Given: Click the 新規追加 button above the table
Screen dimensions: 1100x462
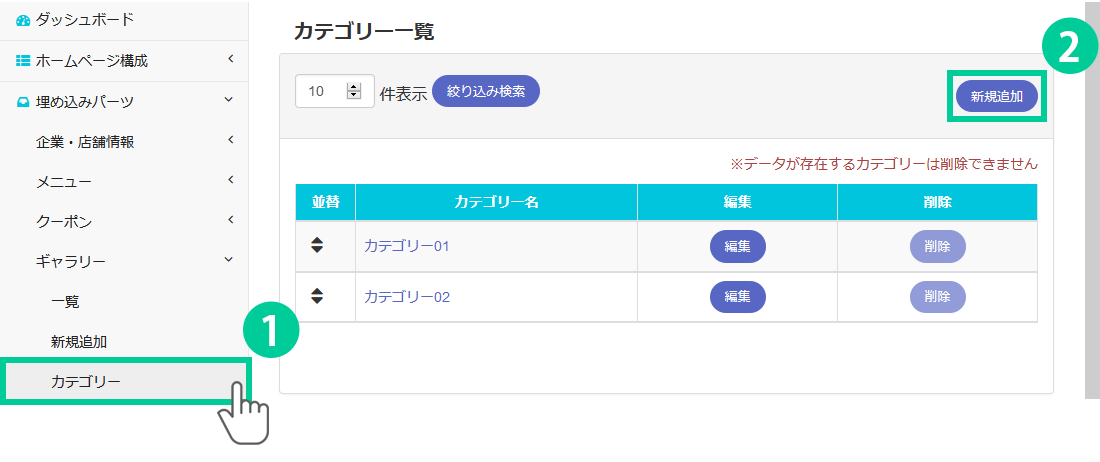Looking at the screenshot, I should 996,96.
